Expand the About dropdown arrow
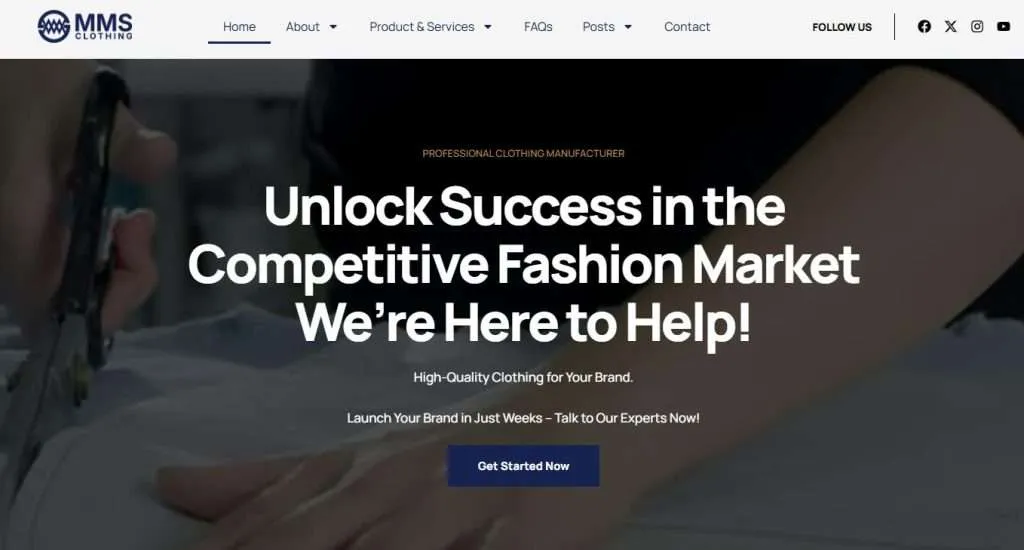 333,27
